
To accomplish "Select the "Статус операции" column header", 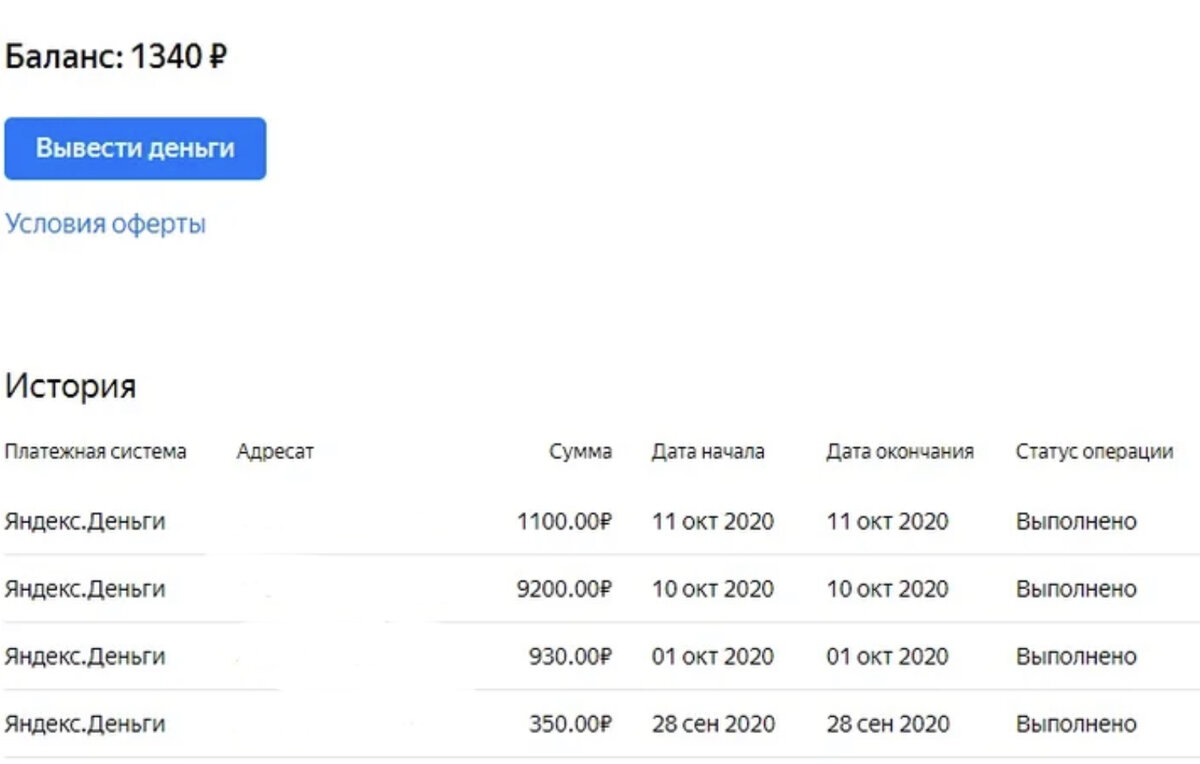I will tap(1094, 451).
